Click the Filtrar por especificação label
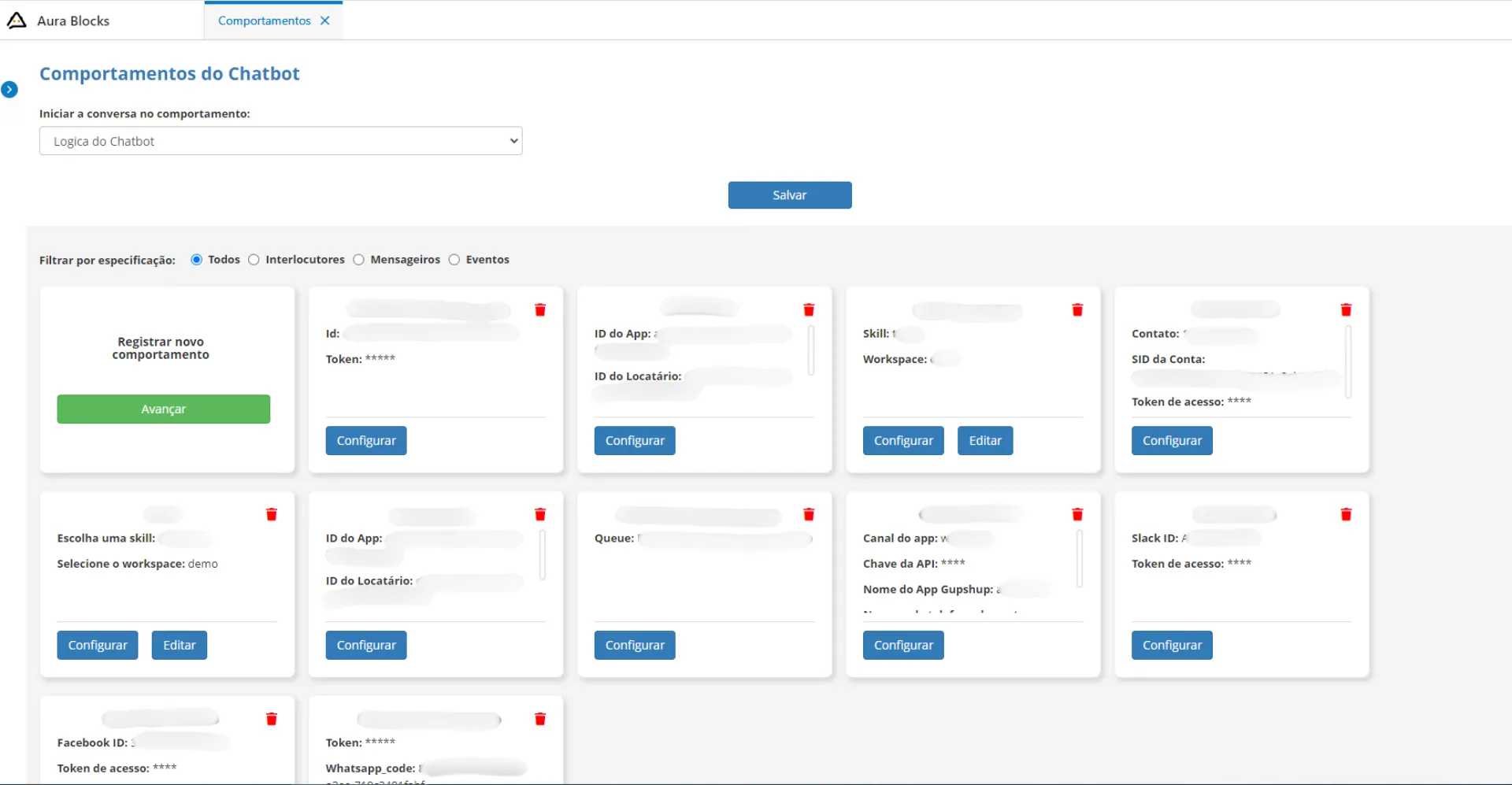Viewport: 1512px width, 785px height. point(107,260)
